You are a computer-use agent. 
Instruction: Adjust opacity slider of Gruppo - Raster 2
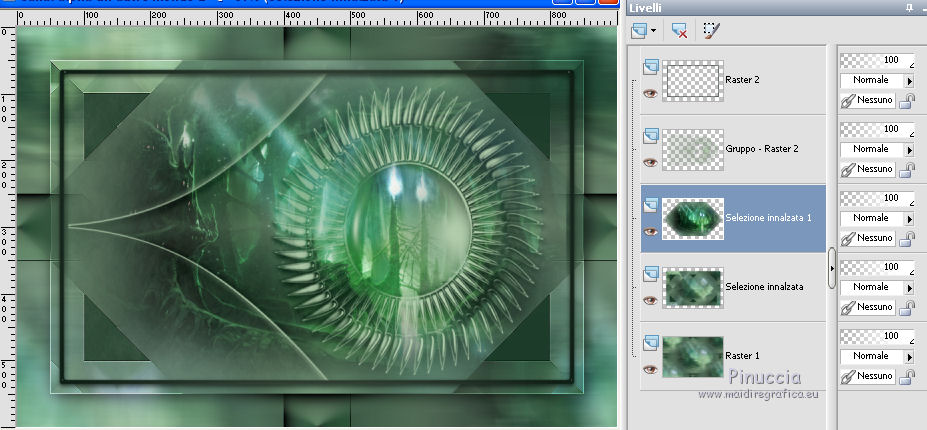tap(877, 129)
